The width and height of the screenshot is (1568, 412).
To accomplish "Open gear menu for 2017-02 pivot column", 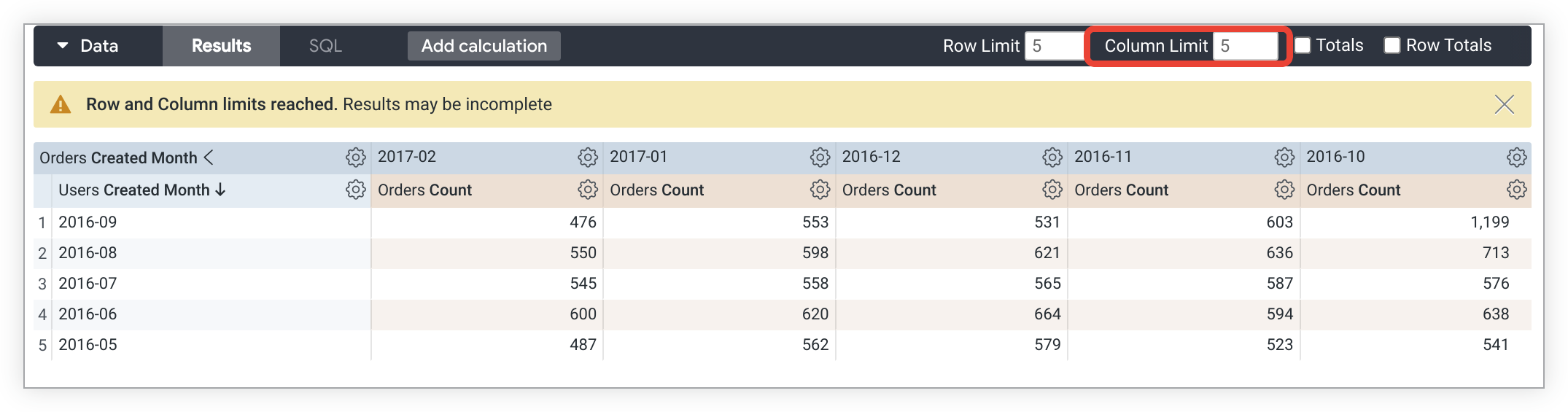I will 587,158.
